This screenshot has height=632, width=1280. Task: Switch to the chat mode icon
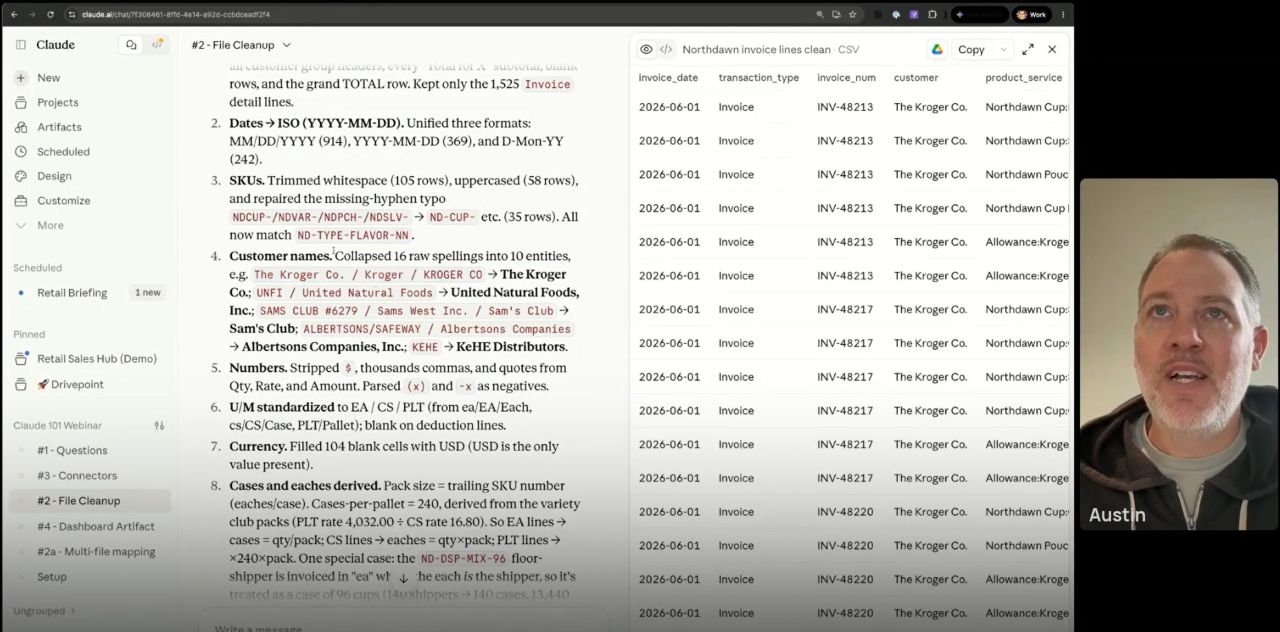(x=131, y=45)
